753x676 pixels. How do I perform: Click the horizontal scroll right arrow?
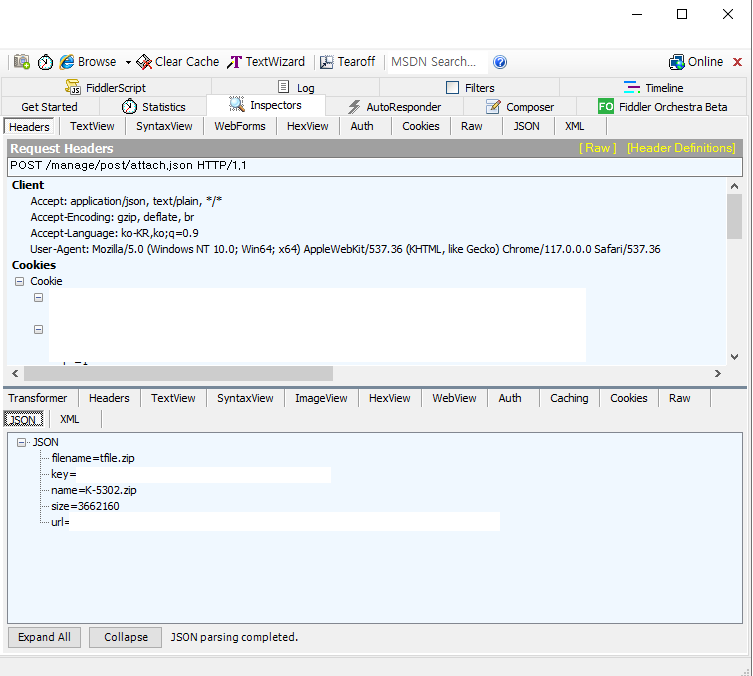click(717, 374)
